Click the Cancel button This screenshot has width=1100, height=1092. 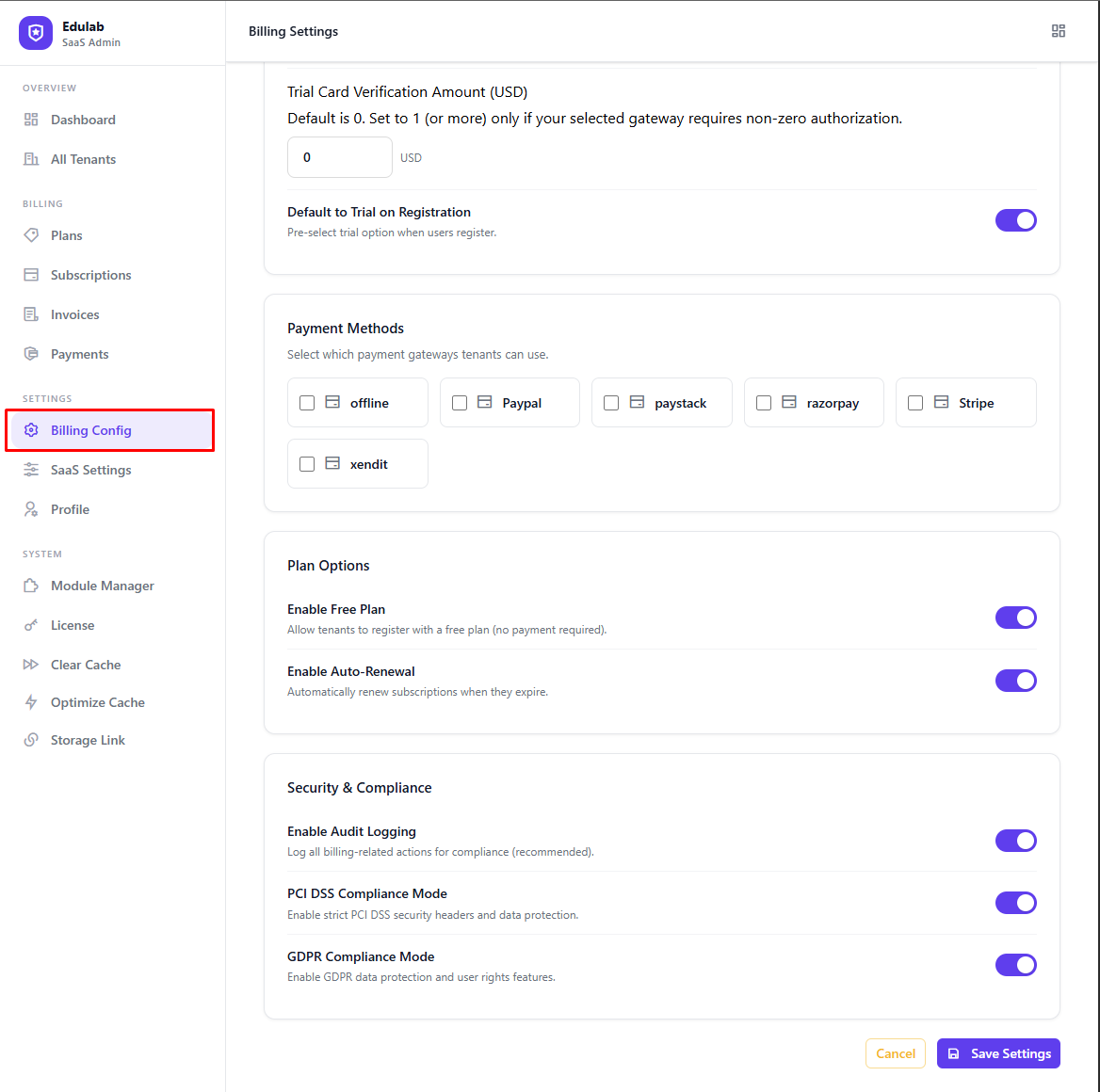(x=895, y=1053)
